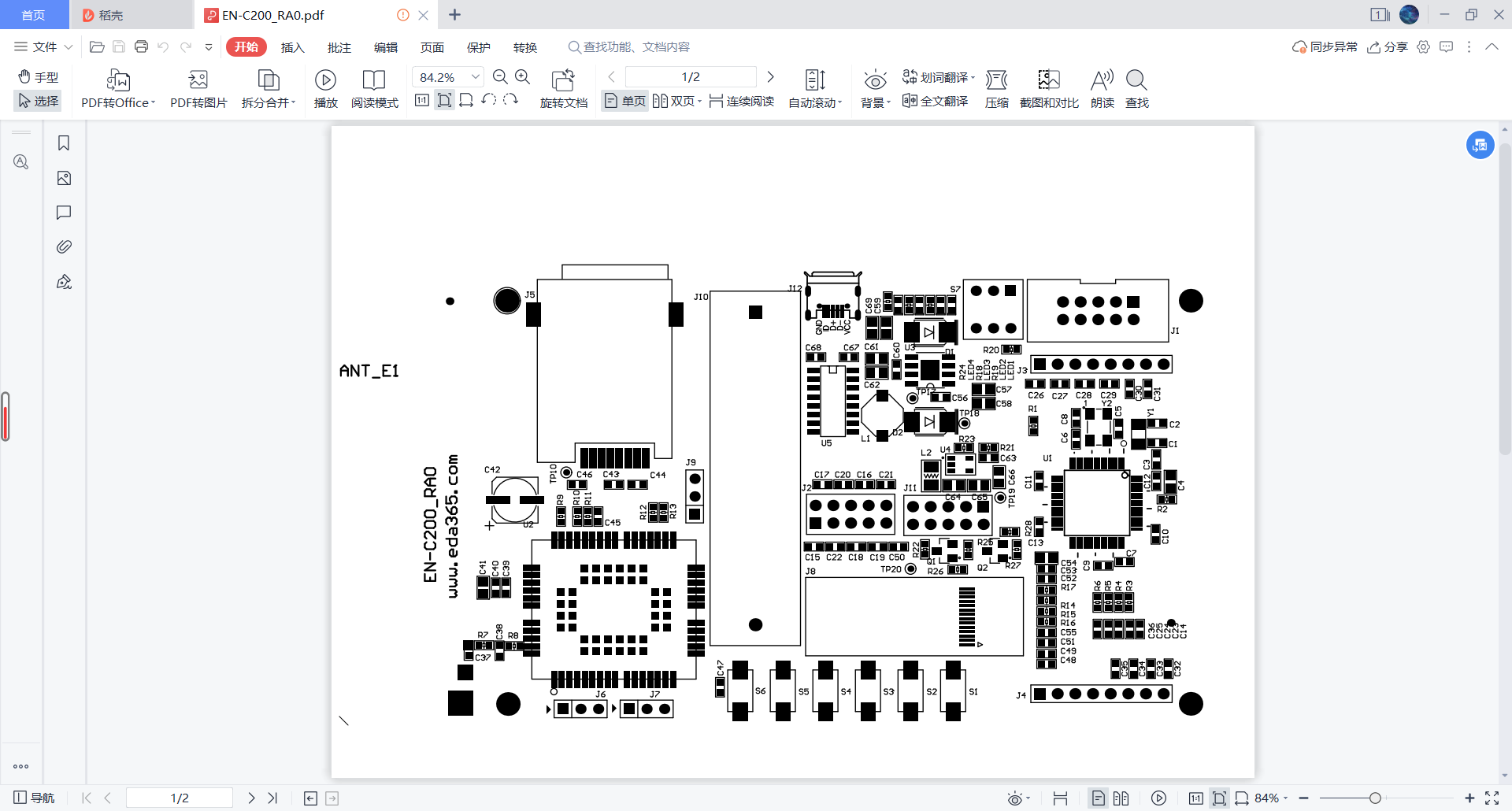Screen dimensions: 1512x811
Task: Zoom out with the minus magnifier icon
Action: tap(500, 76)
